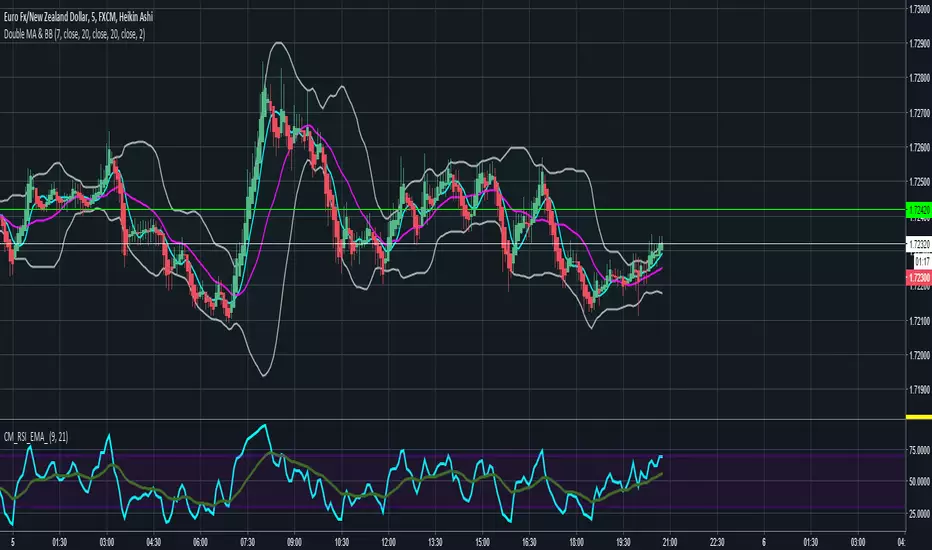
Task: Click the 75.000 level on the RSI scale
Action: [x=916, y=451]
